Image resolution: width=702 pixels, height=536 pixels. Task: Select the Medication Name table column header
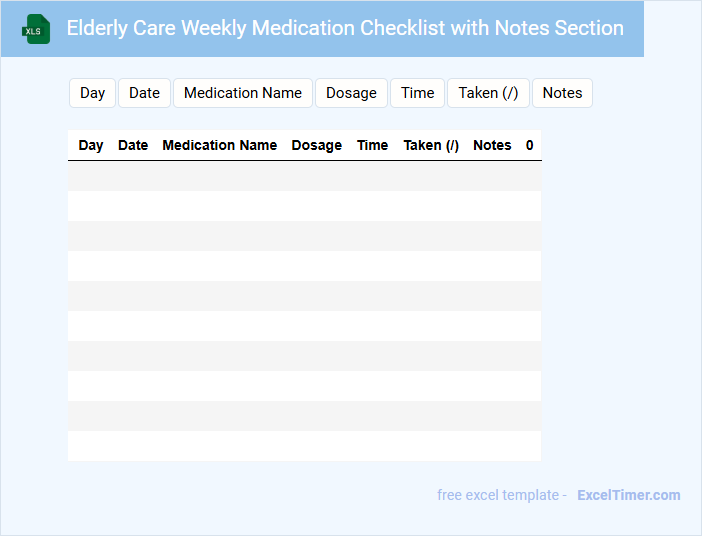[x=219, y=145]
